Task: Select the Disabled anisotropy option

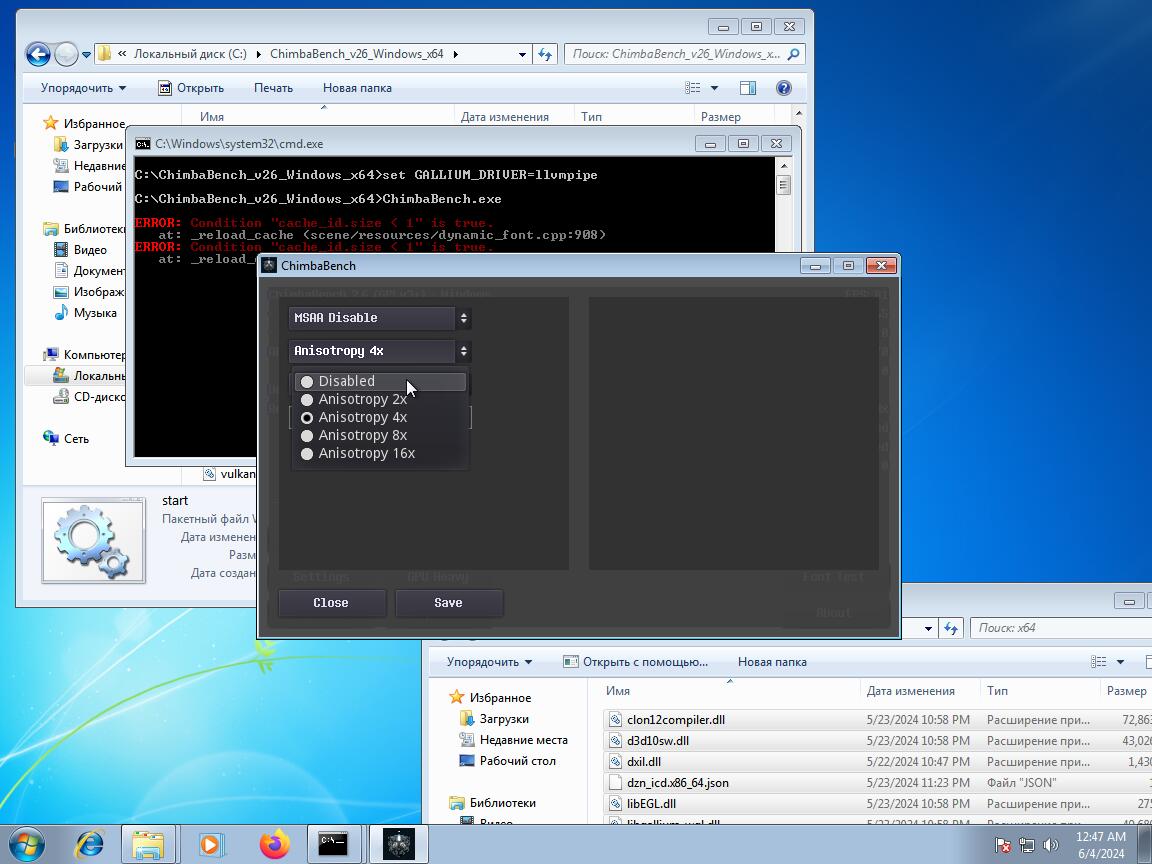Action: [x=346, y=381]
